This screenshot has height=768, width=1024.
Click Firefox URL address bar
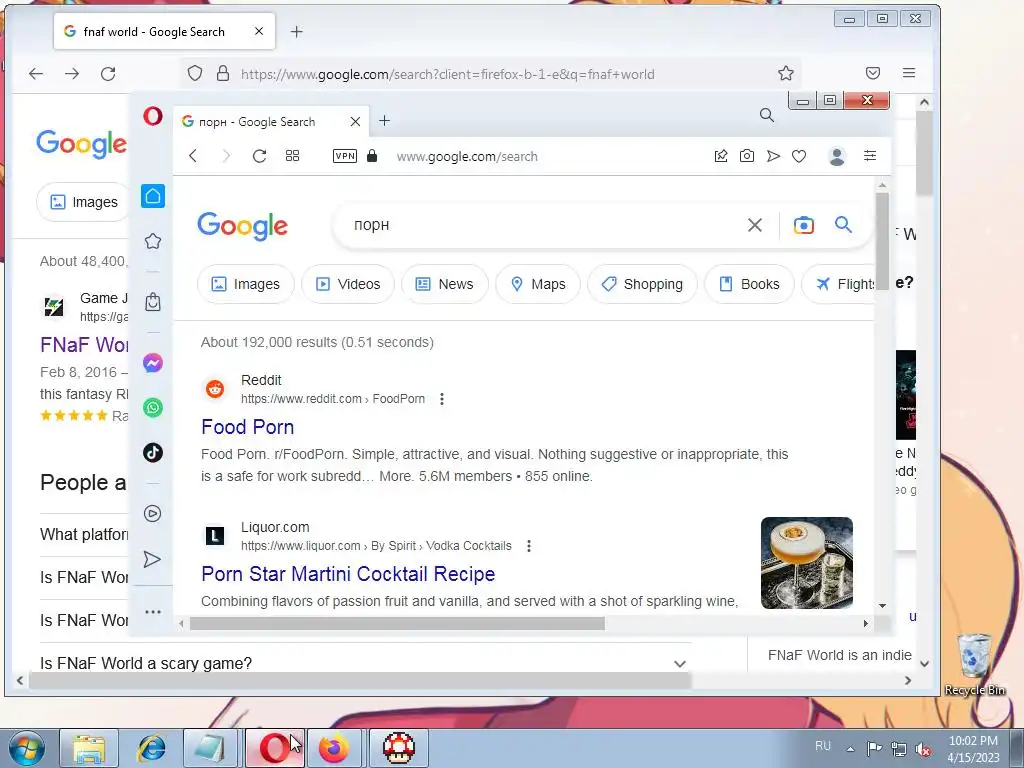click(x=491, y=74)
